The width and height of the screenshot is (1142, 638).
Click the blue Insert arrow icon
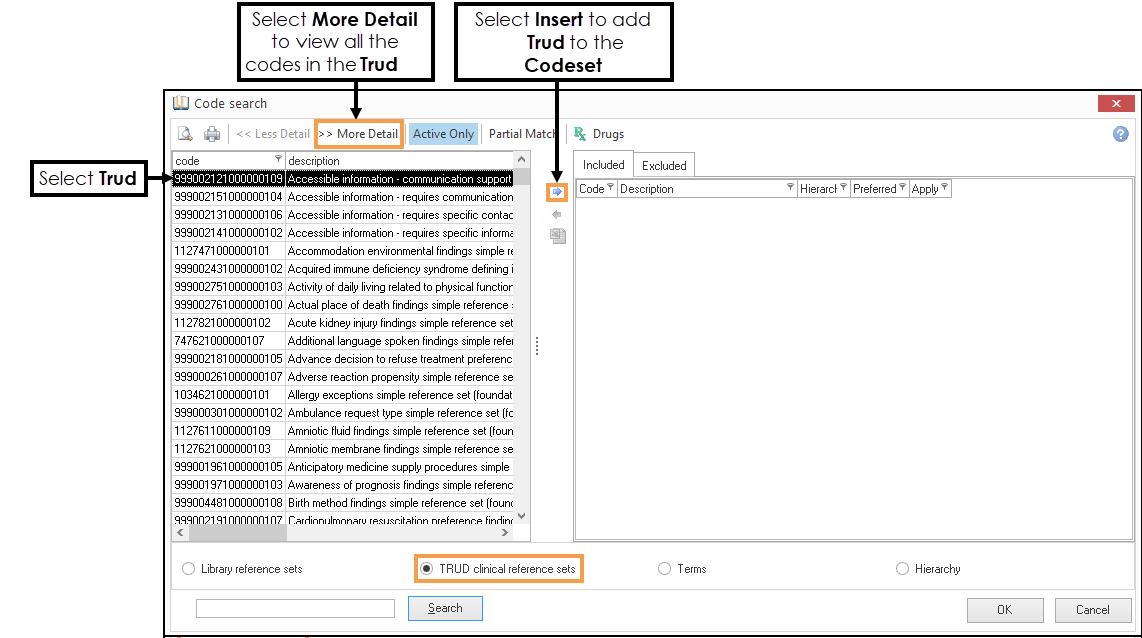pyautogui.click(x=557, y=192)
